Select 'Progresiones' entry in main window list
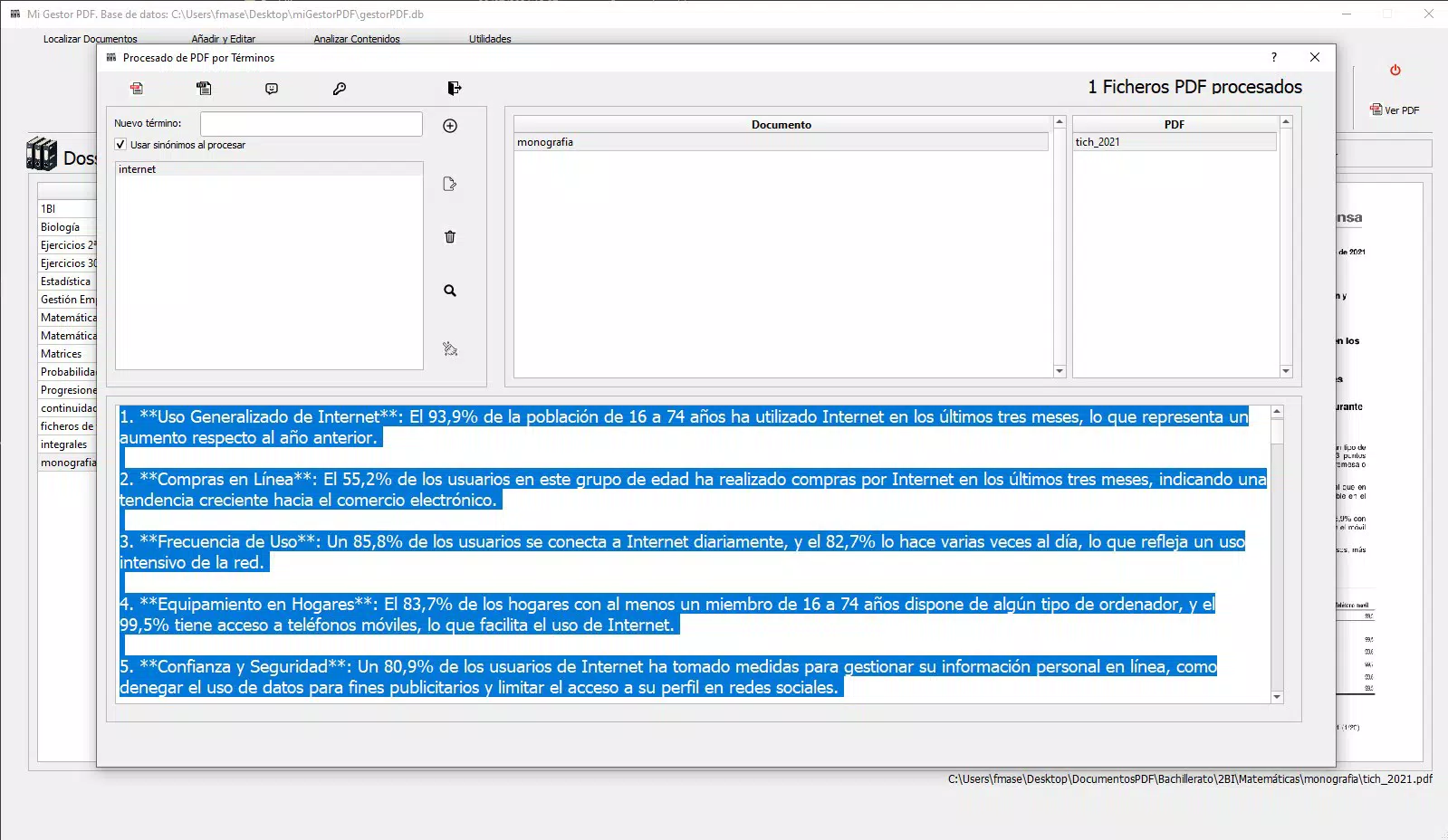The image size is (1448, 840). pos(67,390)
